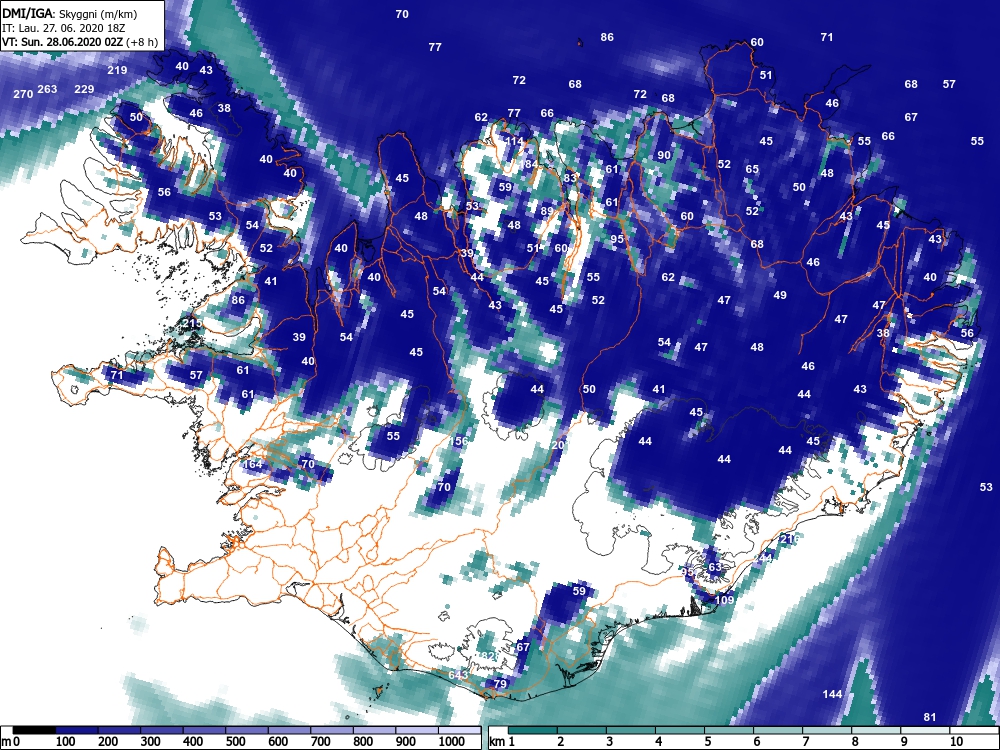Click the 'km' unit label on legend
The height and width of the screenshot is (750, 1000).
(497, 741)
